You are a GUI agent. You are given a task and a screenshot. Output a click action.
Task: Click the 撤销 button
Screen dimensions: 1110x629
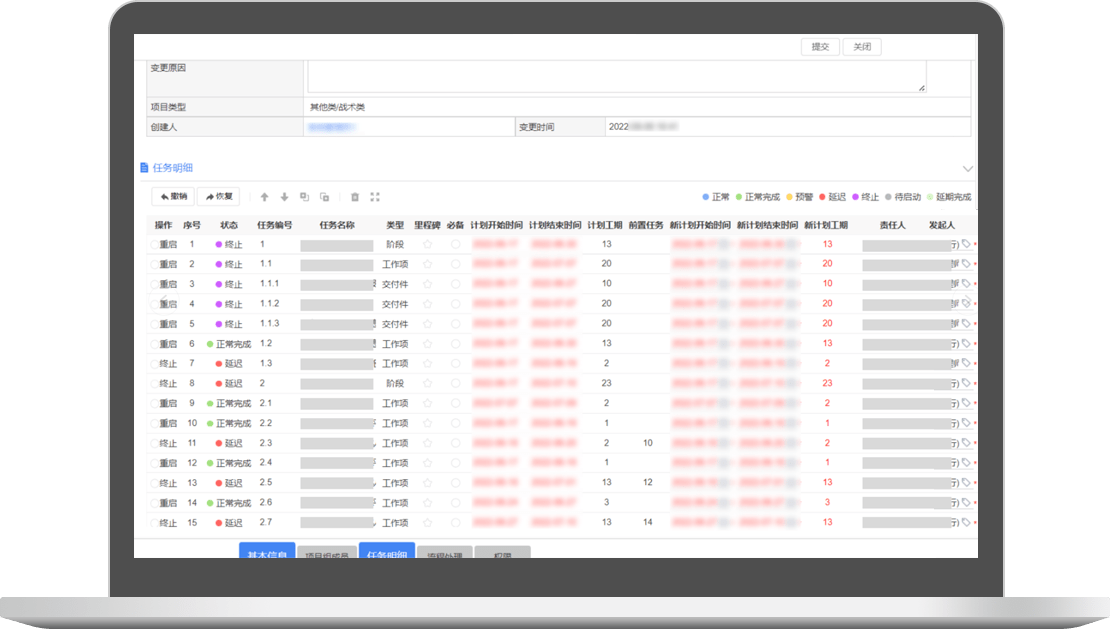click(173, 197)
